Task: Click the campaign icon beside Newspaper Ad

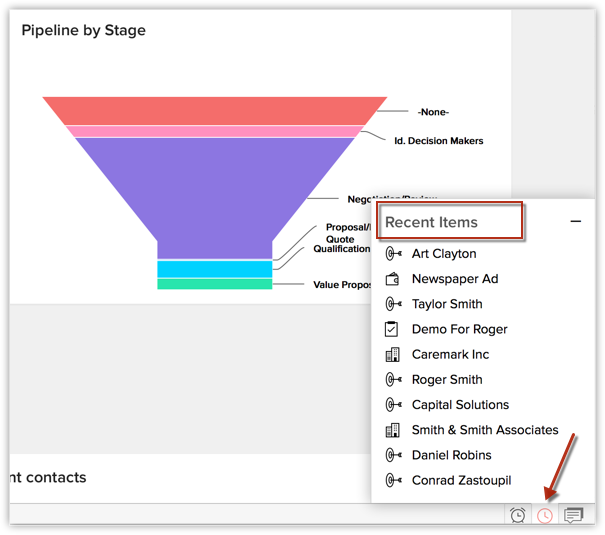Action: 393,279
